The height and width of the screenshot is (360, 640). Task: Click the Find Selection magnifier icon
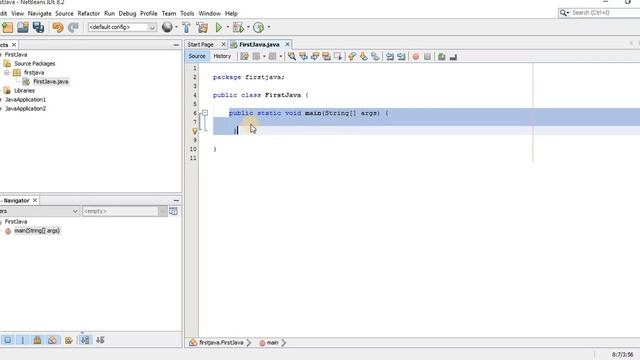[x=292, y=56]
